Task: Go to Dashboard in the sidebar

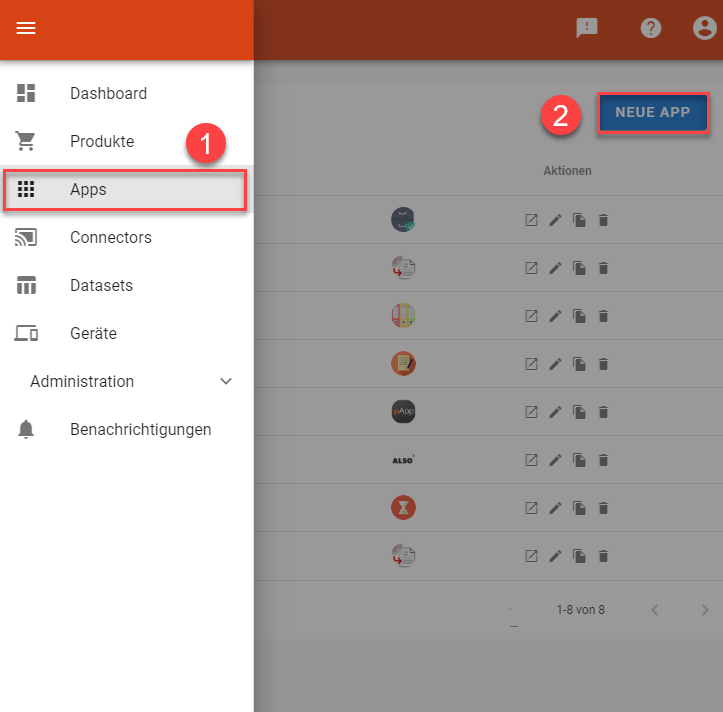Action: pos(127,93)
